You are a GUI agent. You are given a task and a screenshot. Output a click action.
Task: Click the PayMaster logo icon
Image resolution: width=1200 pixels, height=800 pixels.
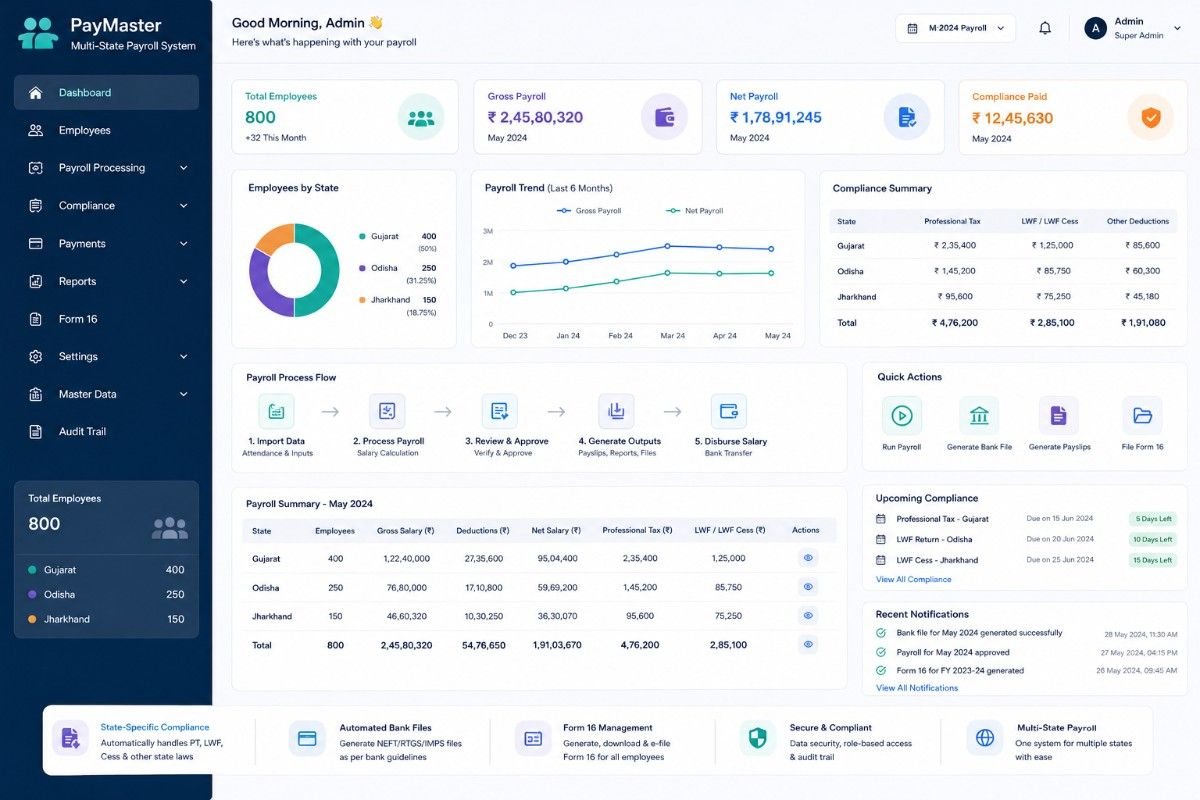pyautogui.click(x=38, y=32)
